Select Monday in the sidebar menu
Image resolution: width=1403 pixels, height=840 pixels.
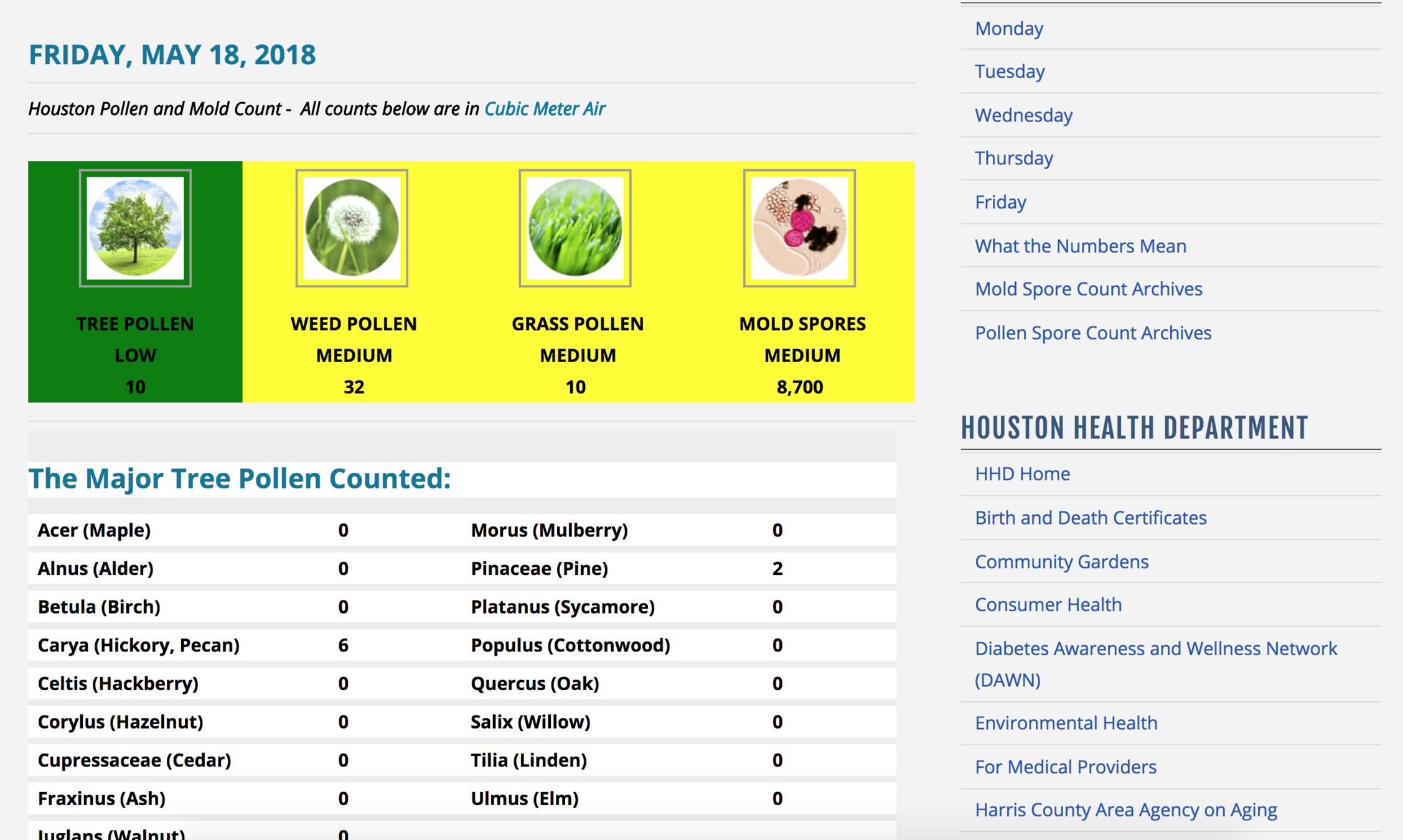click(1008, 29)
